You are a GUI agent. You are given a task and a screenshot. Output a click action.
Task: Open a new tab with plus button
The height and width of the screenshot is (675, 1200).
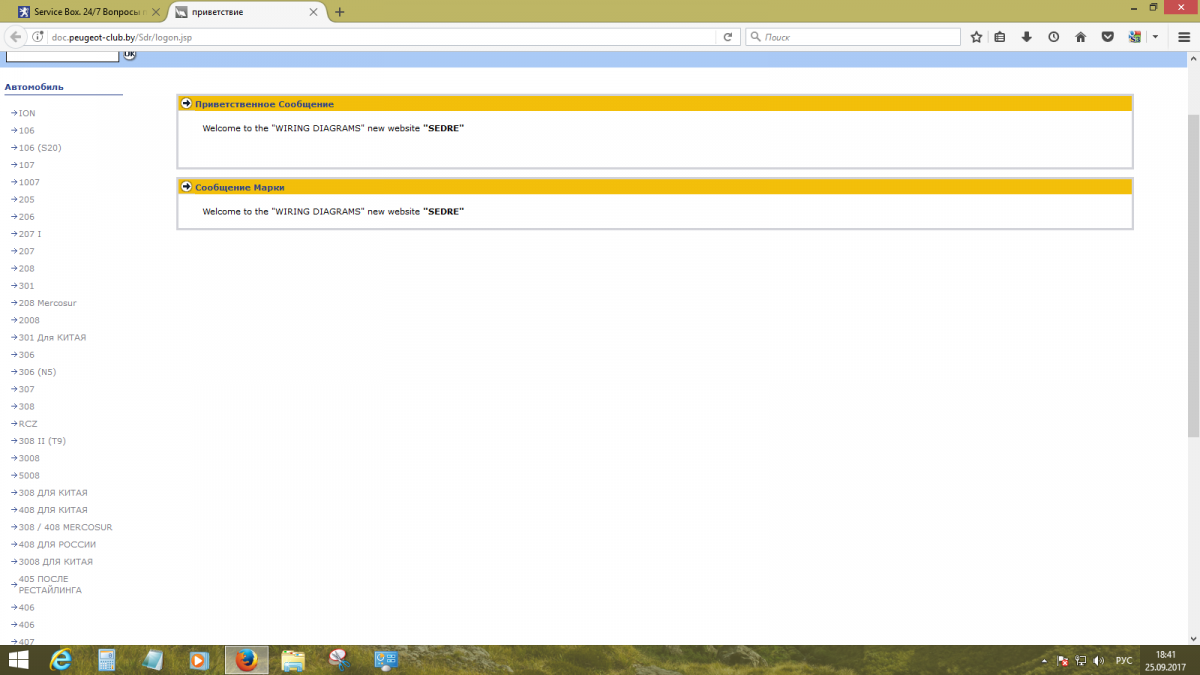340,12
